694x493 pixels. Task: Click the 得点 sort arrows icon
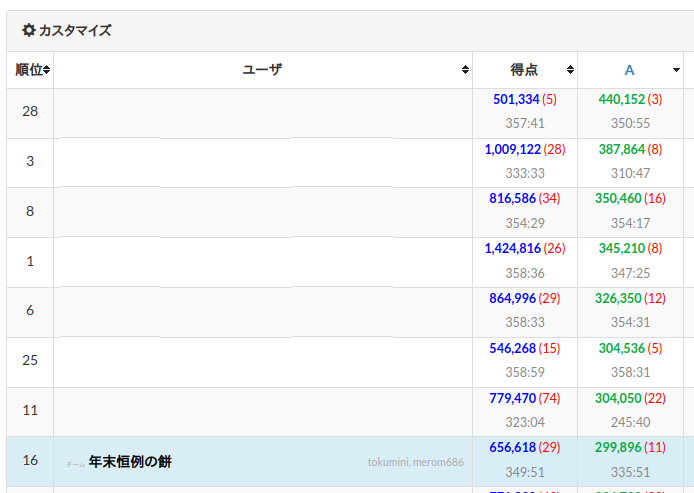571,69
